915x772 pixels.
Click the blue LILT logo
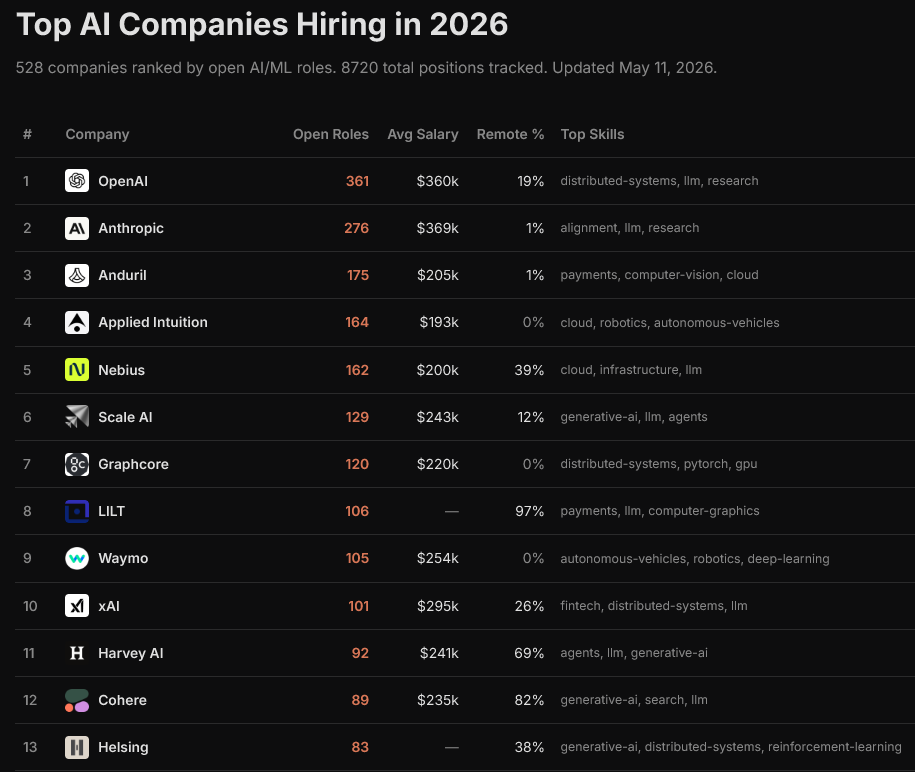76,511
